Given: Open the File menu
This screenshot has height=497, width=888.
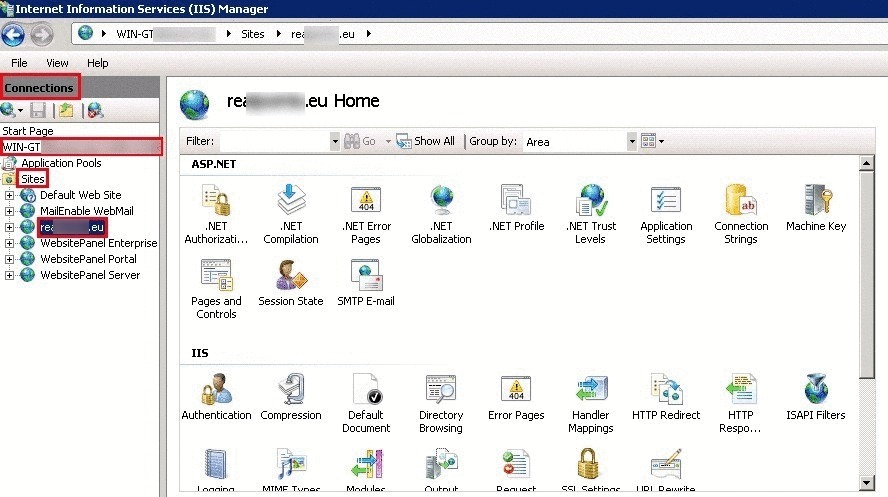Looking at the screenshot, I should pyautogui.click(x=19, y=63).
